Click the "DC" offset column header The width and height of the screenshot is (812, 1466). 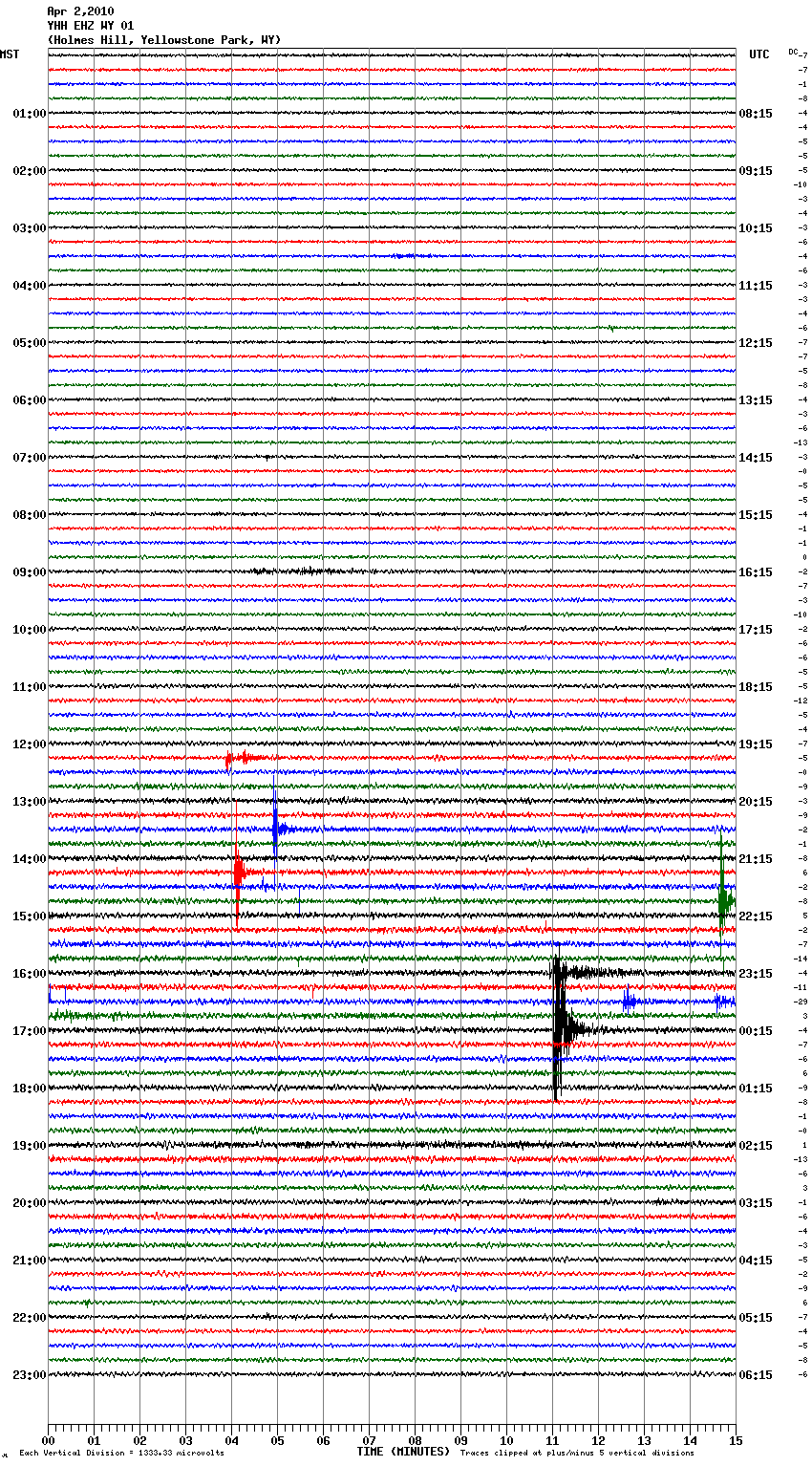793,52
